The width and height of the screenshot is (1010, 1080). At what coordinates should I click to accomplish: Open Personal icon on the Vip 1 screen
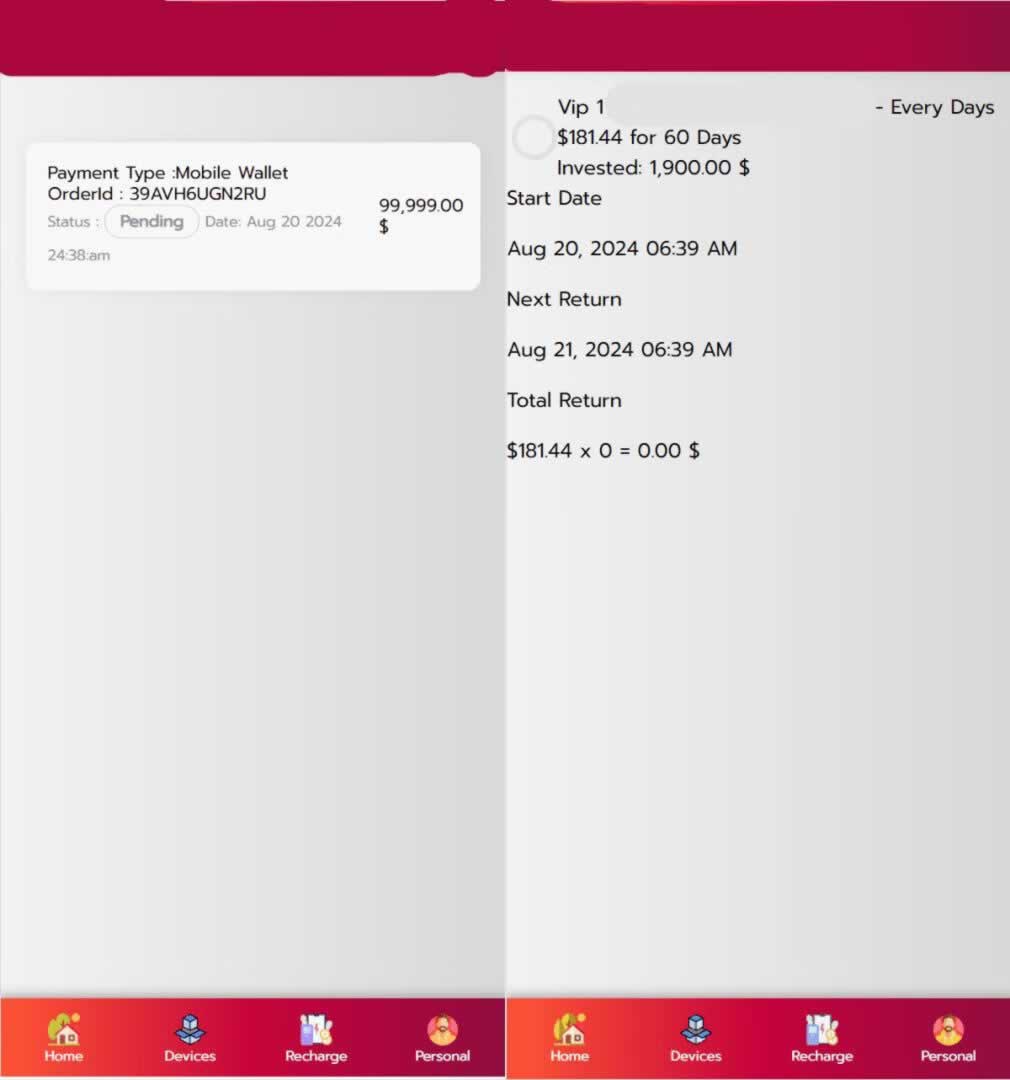(948, 1037)
